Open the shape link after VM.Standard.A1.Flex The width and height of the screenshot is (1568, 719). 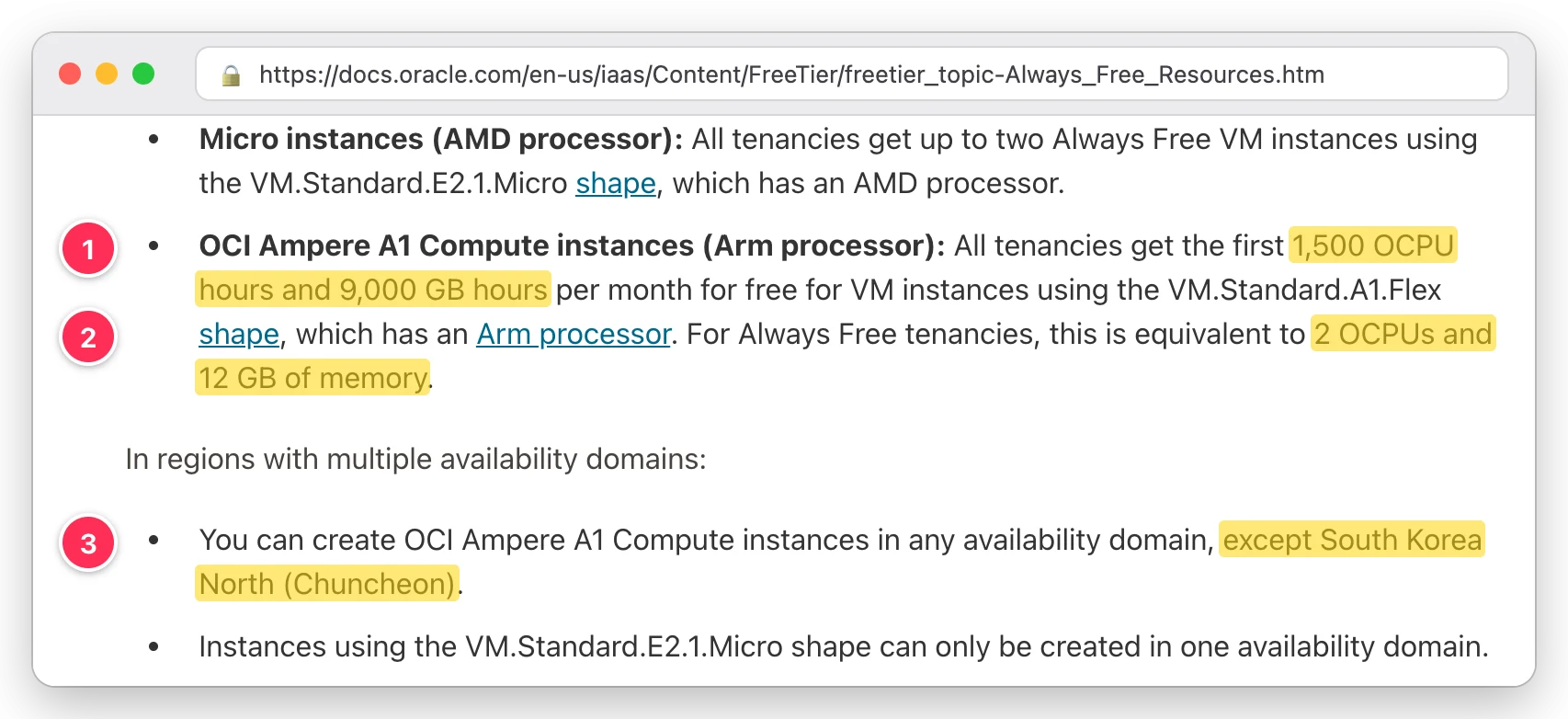click(x=239, y=334)
